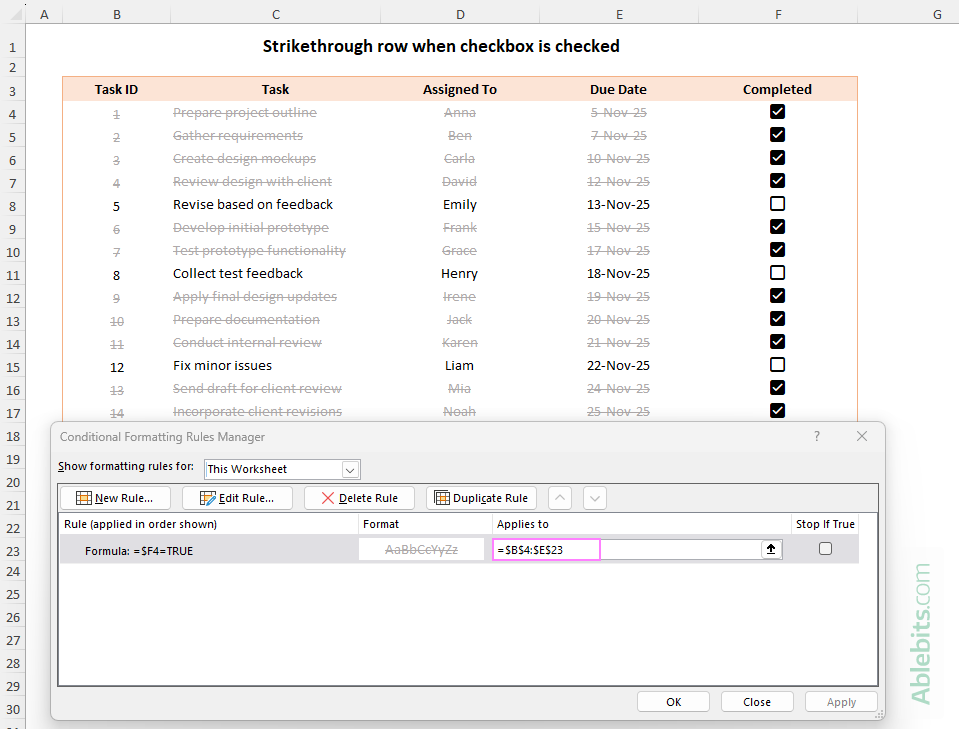Create a New Rule
The image size is (959, 729).
[114, 497]
